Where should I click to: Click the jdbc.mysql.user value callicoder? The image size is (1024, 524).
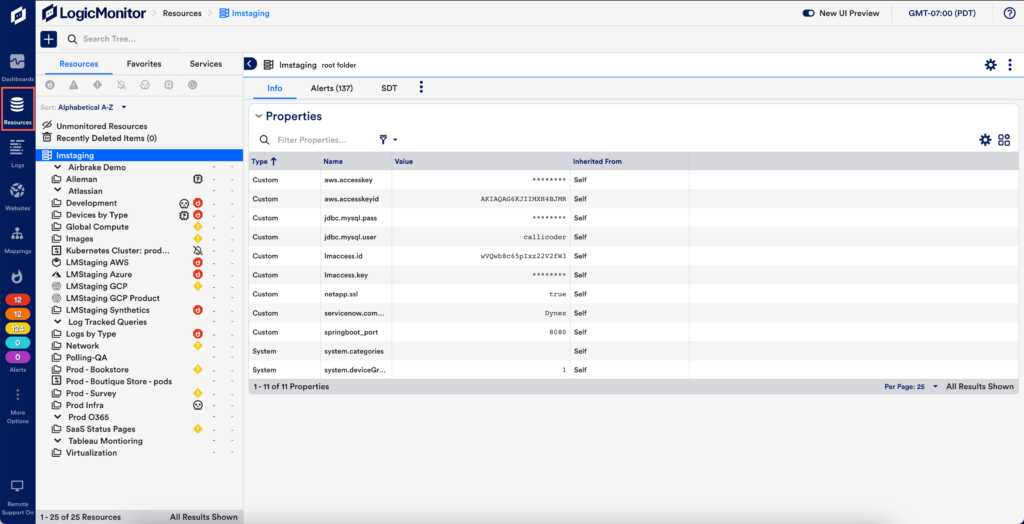[x=545, y=237]
